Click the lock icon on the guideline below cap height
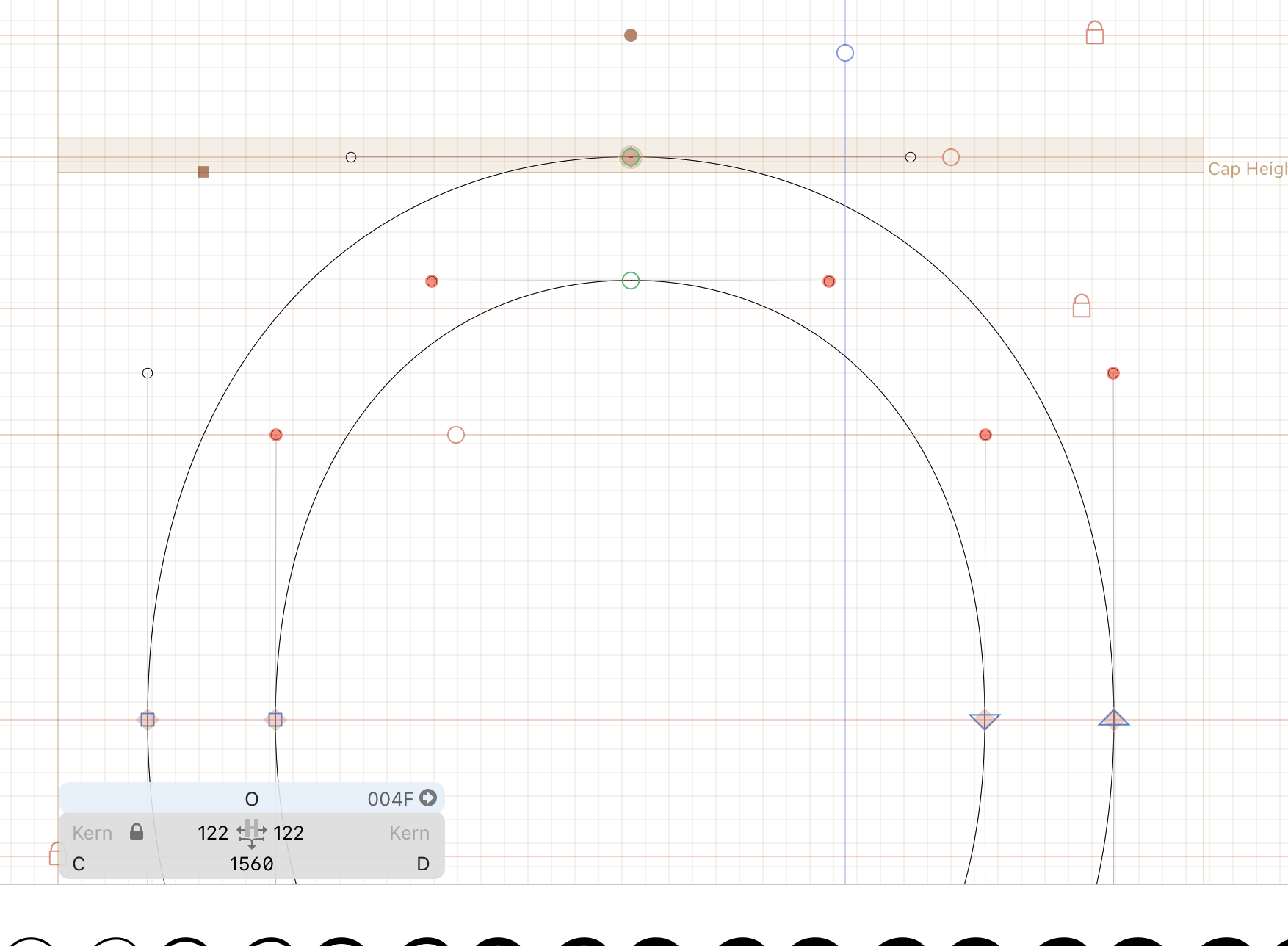Viewport: 1288px width, 946px height. 1082,306
